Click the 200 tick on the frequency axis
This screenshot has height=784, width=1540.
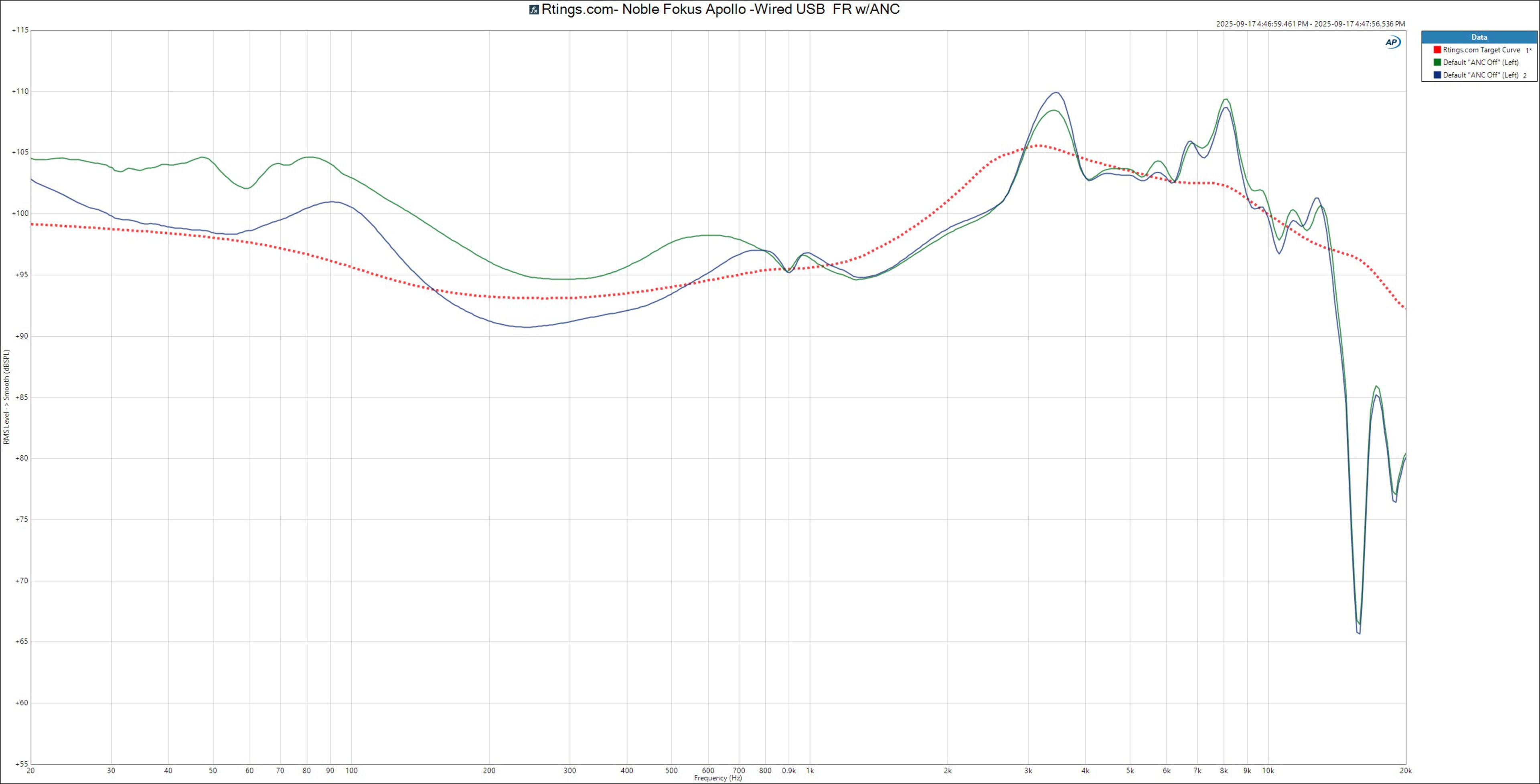(x=489, y=771)
